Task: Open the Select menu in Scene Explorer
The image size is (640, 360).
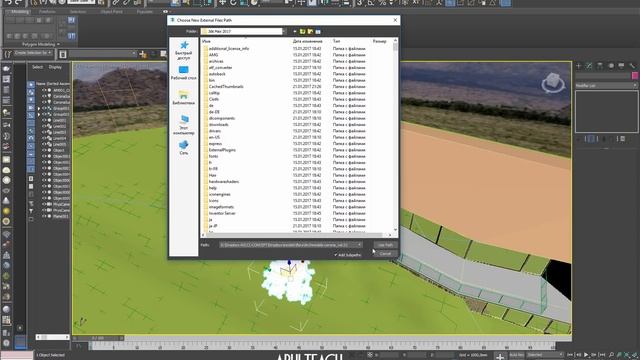Action: point(38,67)
